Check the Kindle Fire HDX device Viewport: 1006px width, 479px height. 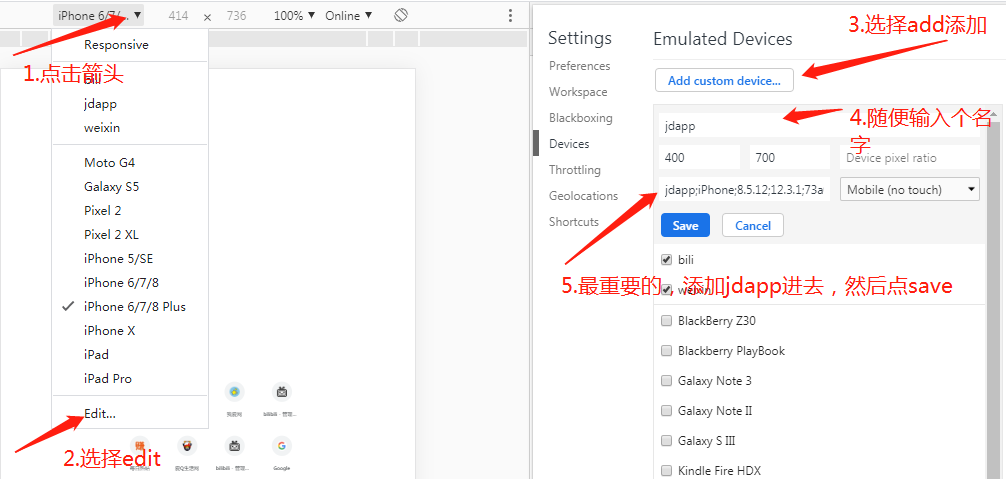pos(666,471)
